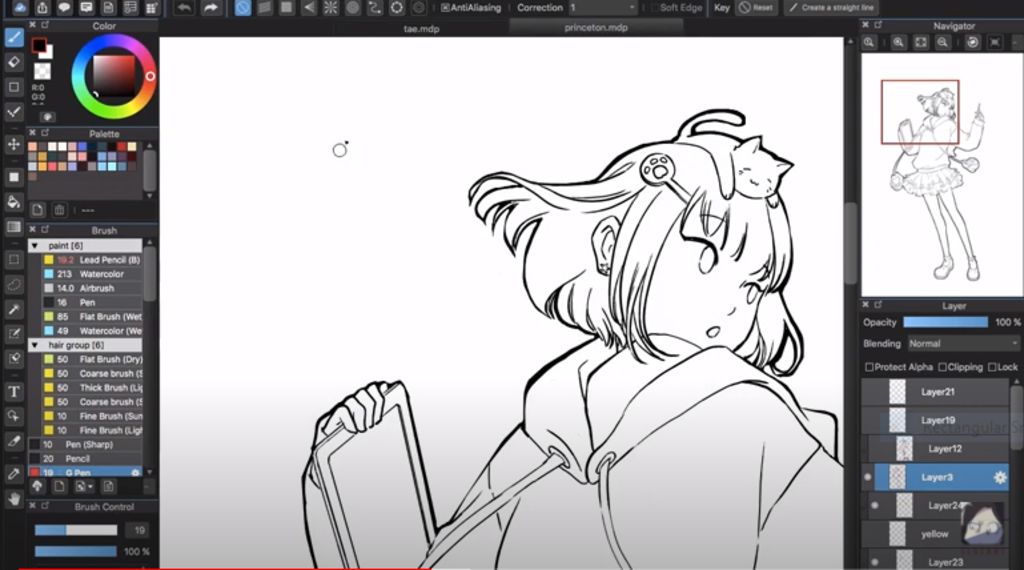This screenshot has height=570, width=1024.
Task: Click the transparent color swatch
Action: tap(42, 71)
